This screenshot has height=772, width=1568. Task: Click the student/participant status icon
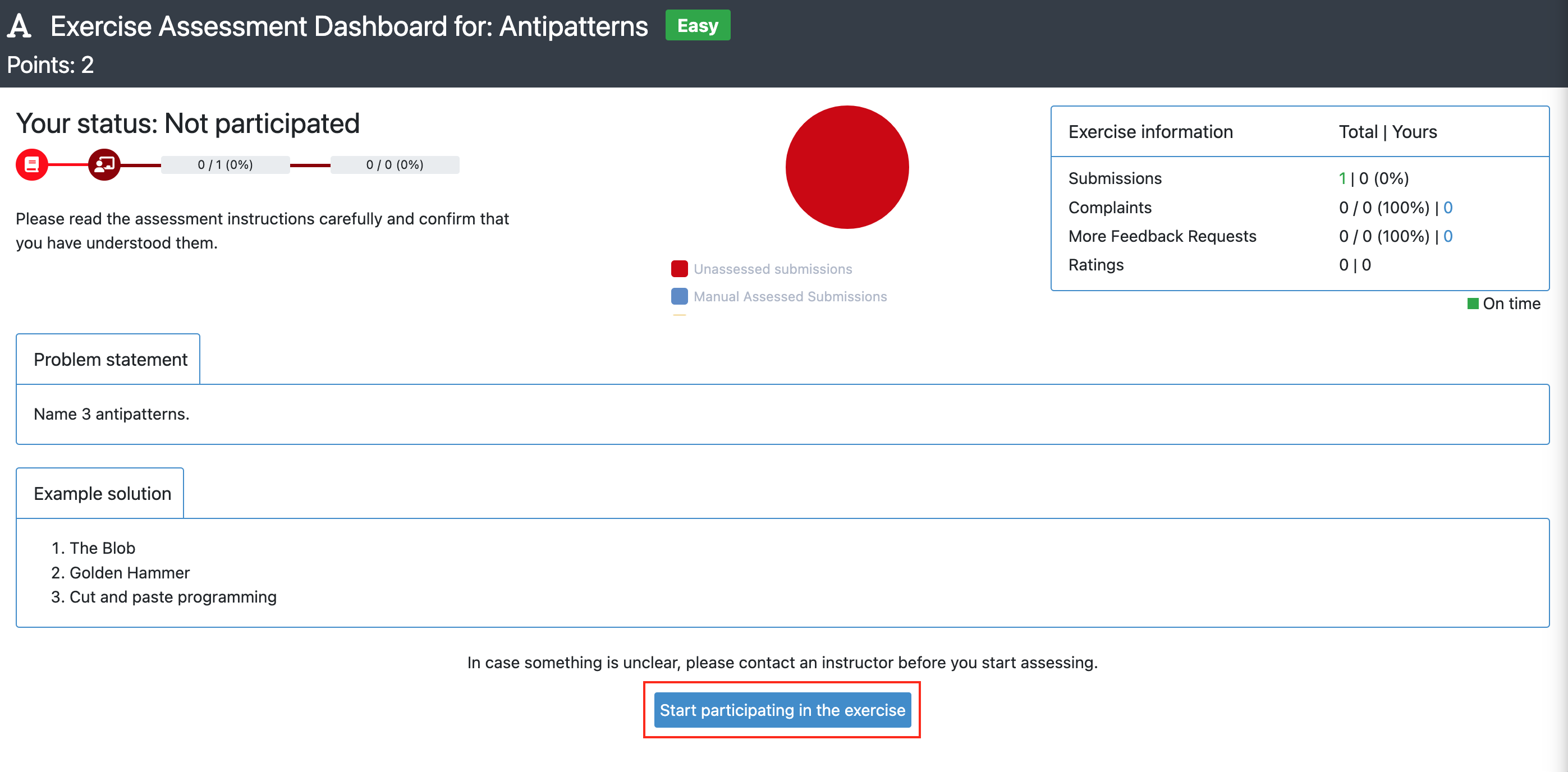point(104,164)
